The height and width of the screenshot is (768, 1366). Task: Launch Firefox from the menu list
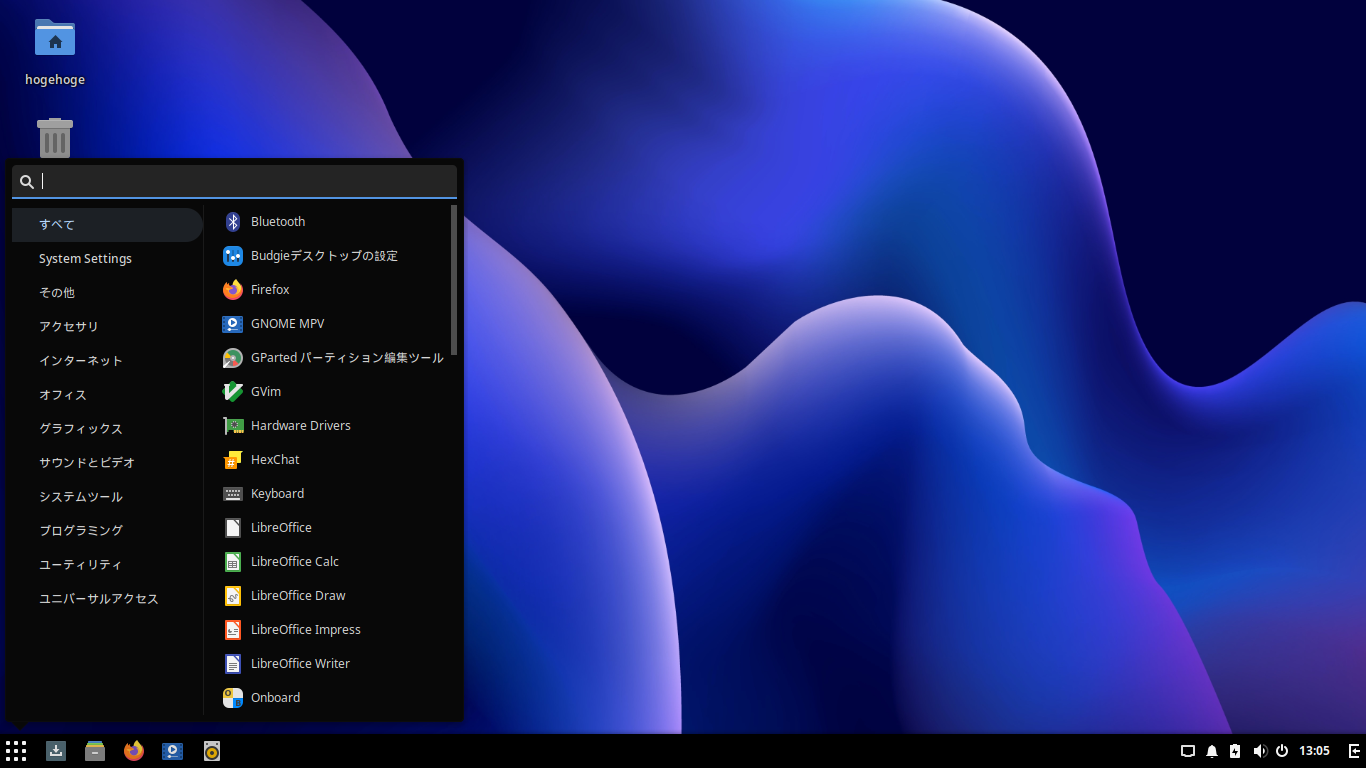click(328, 290)
